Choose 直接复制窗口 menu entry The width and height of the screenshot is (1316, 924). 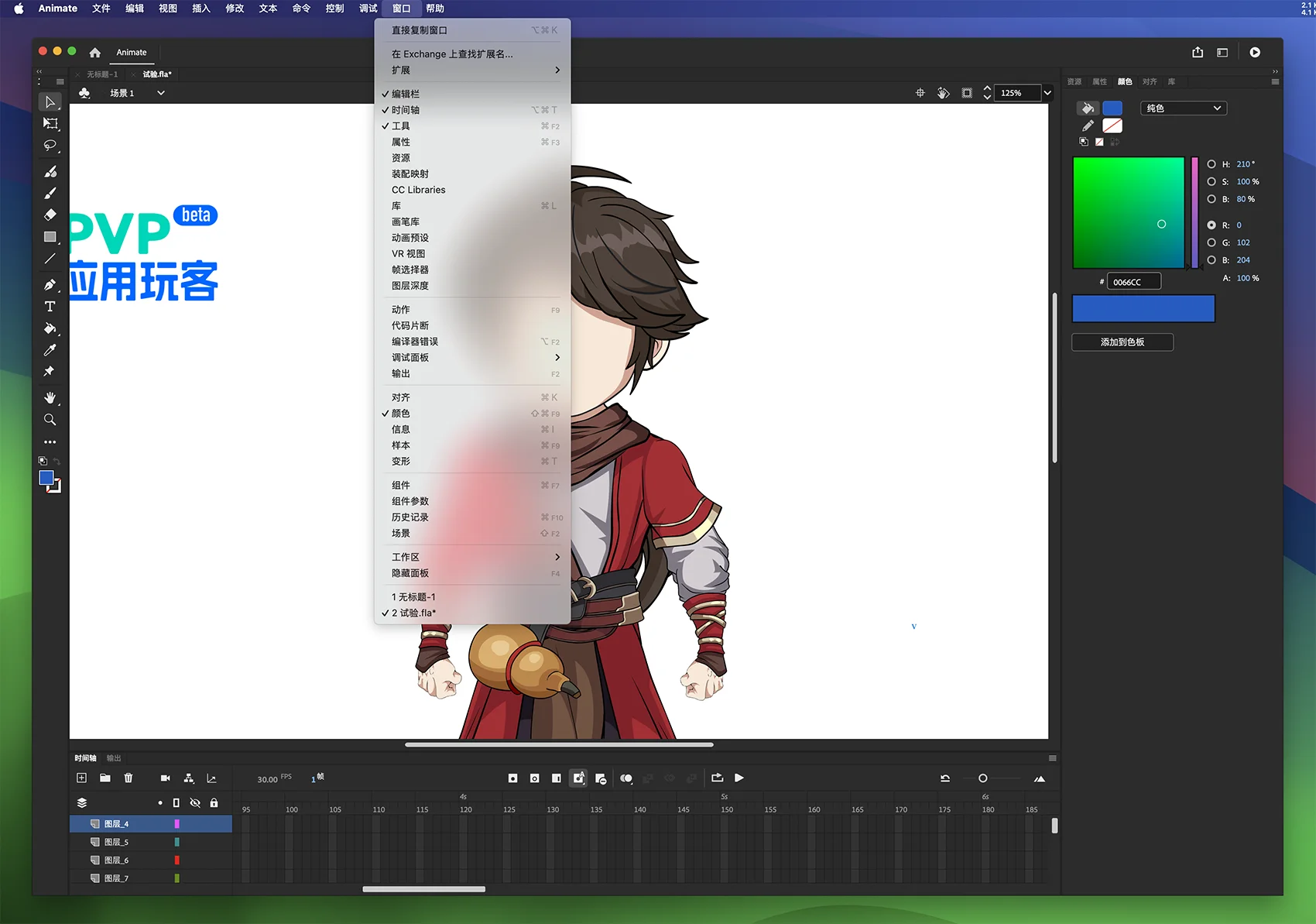[472, 30]
